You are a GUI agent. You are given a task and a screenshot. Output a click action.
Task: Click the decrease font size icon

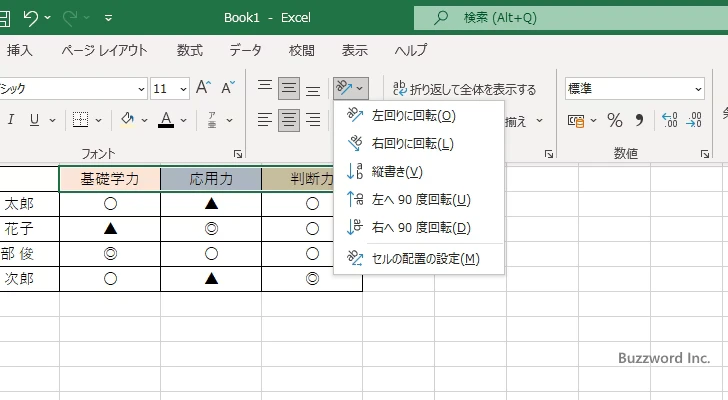[x=228, y=87]
